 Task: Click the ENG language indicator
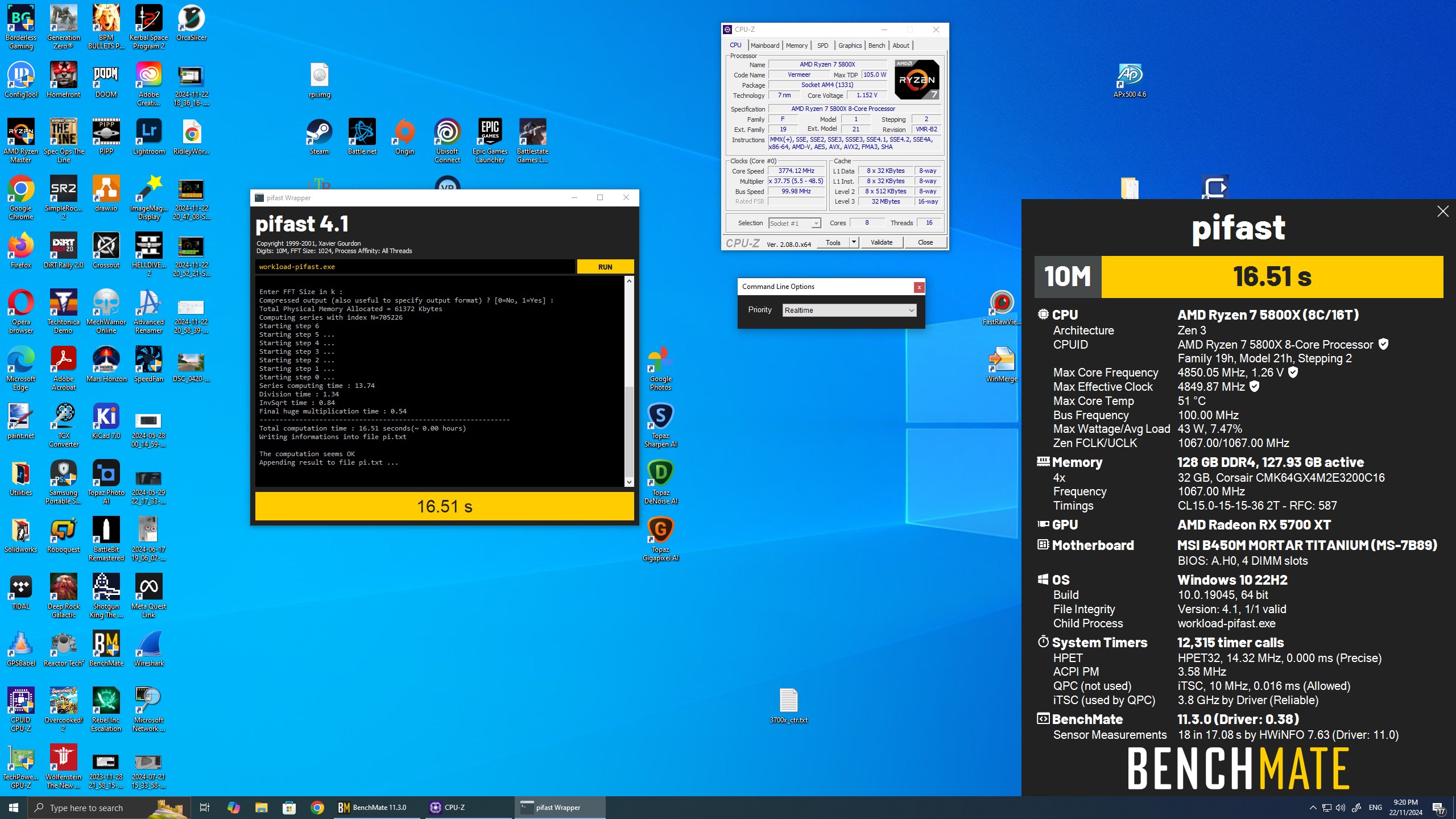(x=1375, y=808)
